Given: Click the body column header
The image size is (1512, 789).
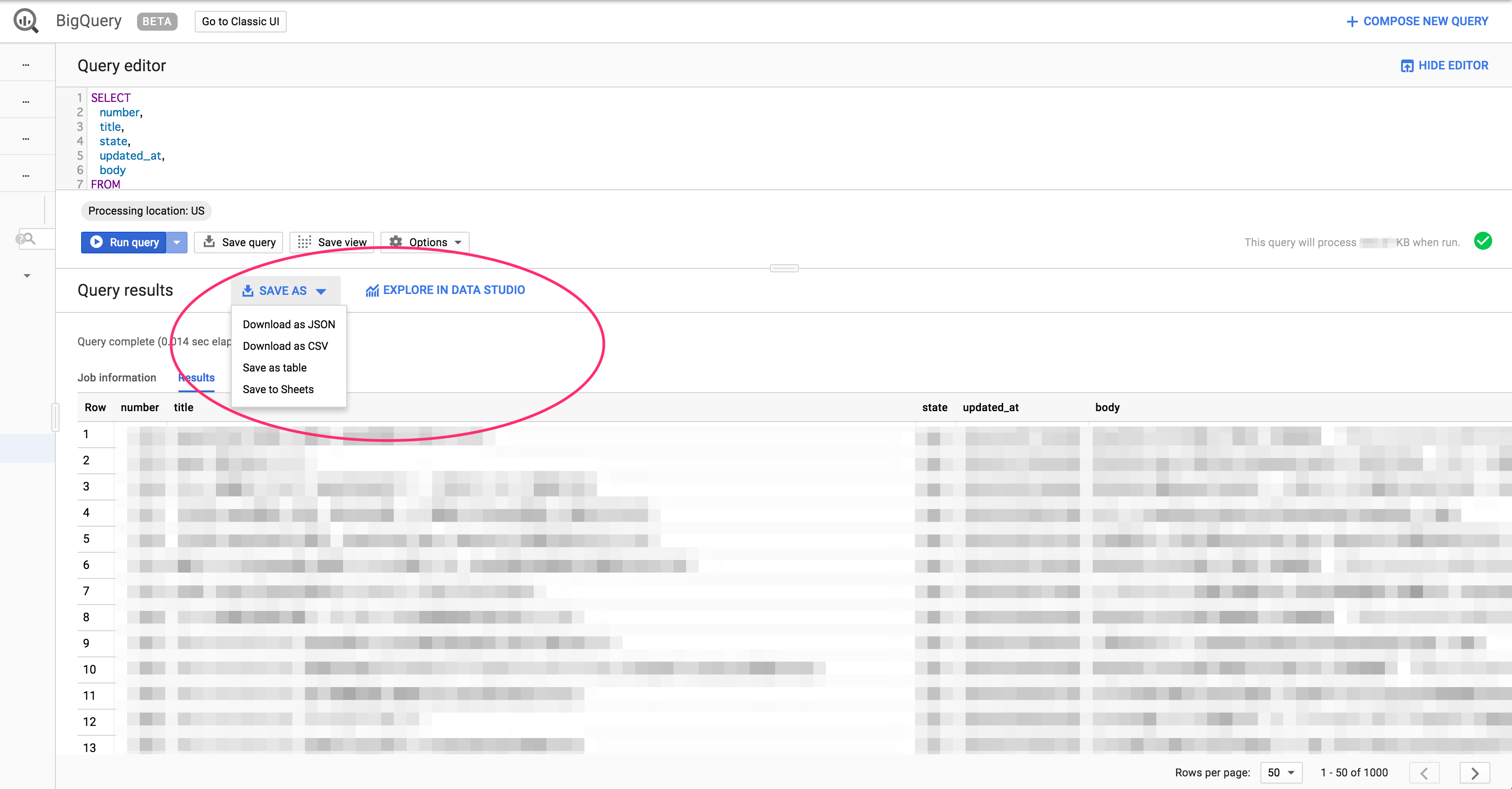Looking at the screenshot, I should [x=1108, y=408].
